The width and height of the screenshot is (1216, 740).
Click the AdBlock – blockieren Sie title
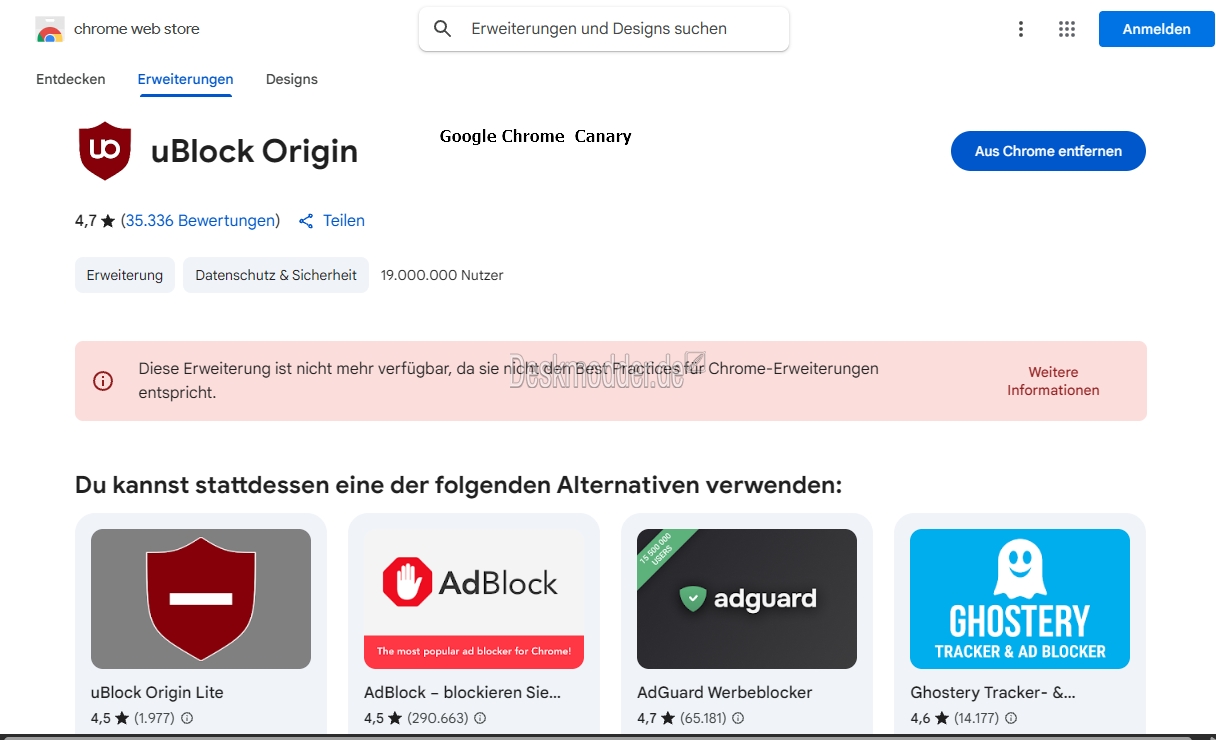point(463,692)
